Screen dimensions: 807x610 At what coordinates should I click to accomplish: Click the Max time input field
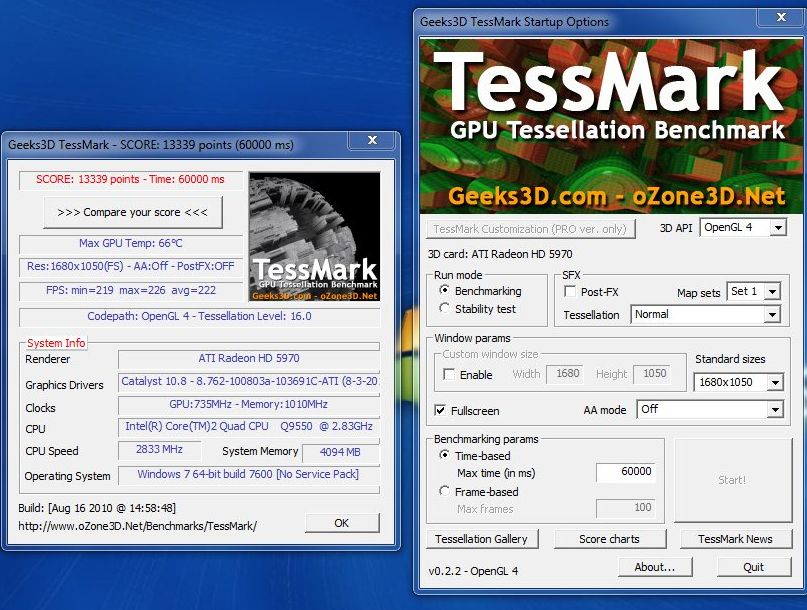(x=626, y=472)
